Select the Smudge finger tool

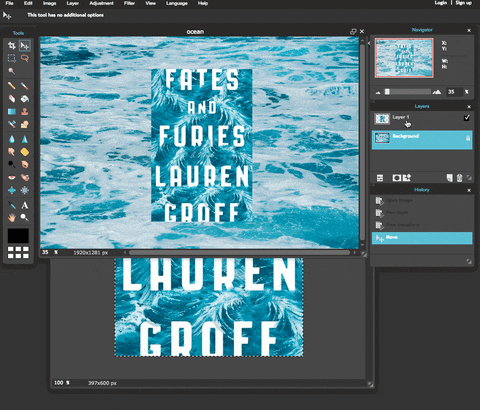pos(12,152)
